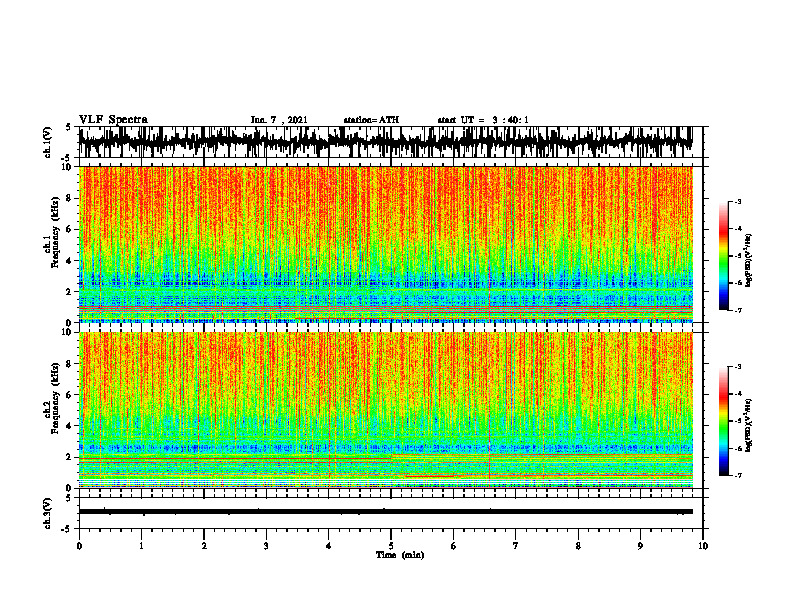The height and width of the screenshot is (612, 792).
Task: Click time-axis tick label "8"
Action: point(578,546)
